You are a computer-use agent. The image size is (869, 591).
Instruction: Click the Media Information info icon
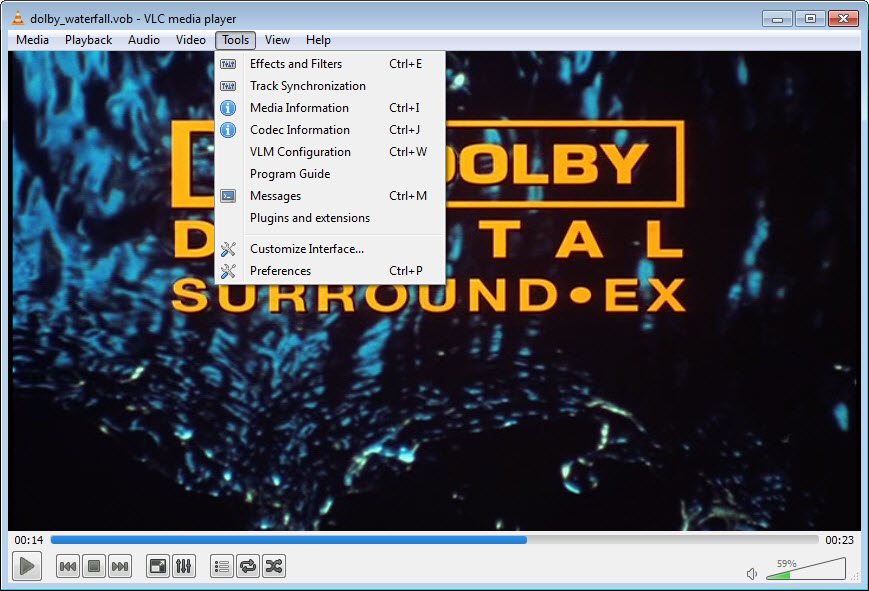(228, 108)
